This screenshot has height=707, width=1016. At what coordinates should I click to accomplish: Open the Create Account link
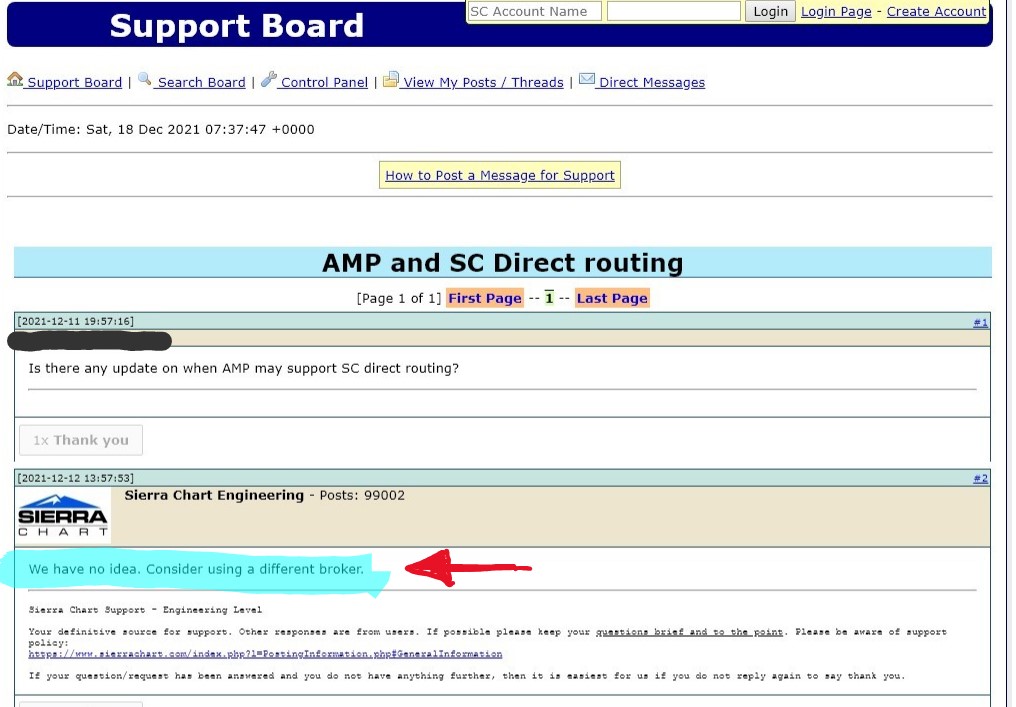point(936,12)
